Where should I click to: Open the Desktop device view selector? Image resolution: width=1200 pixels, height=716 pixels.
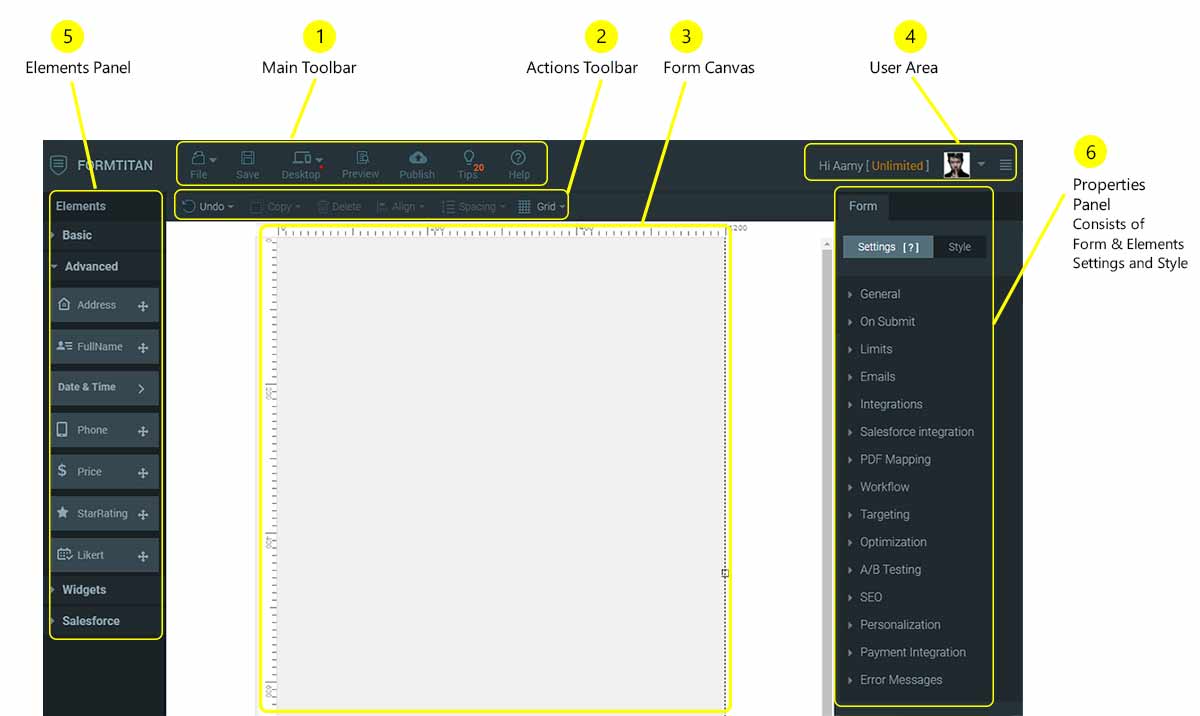pos(307,158)
